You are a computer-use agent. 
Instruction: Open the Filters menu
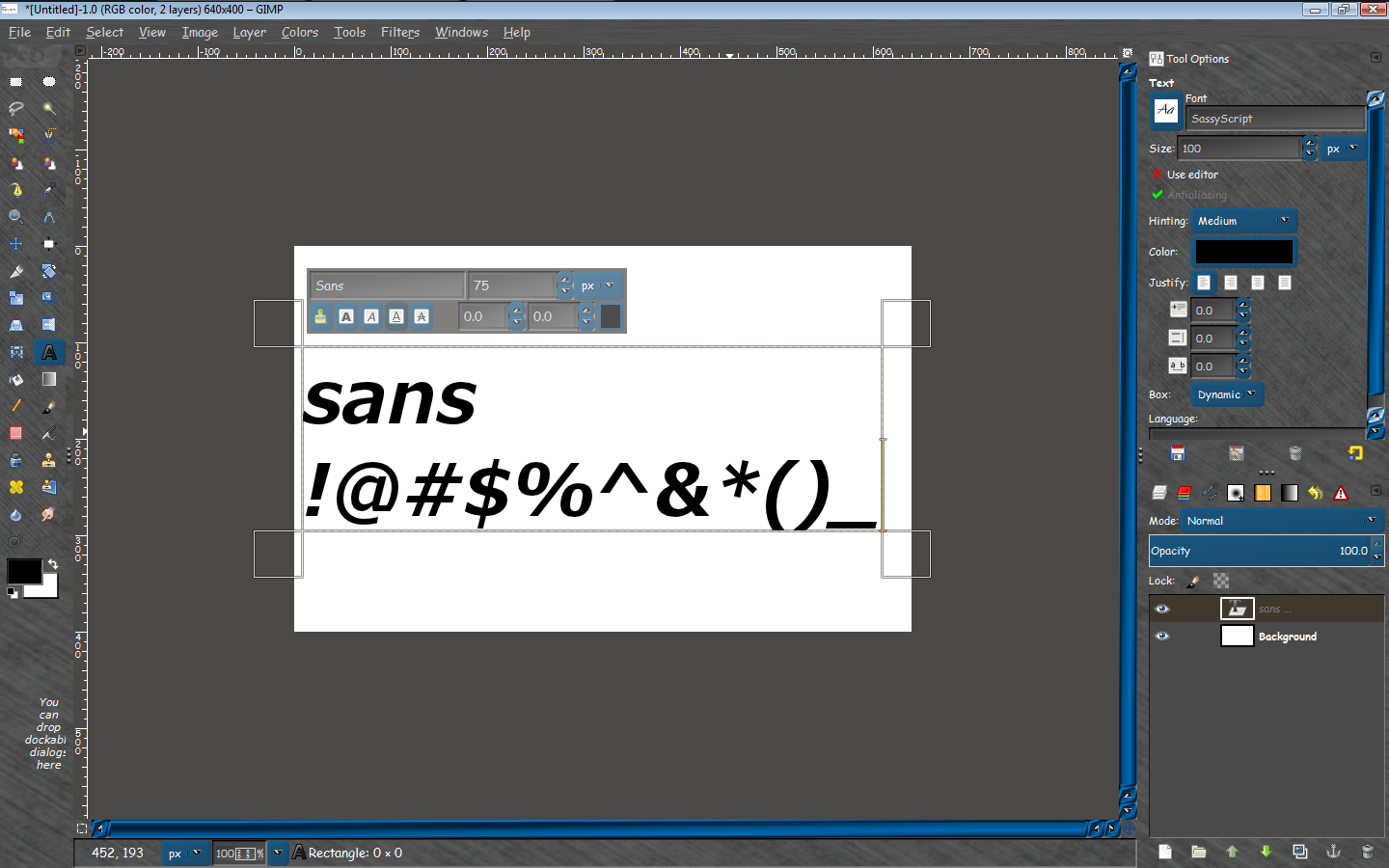pos(400,32)
